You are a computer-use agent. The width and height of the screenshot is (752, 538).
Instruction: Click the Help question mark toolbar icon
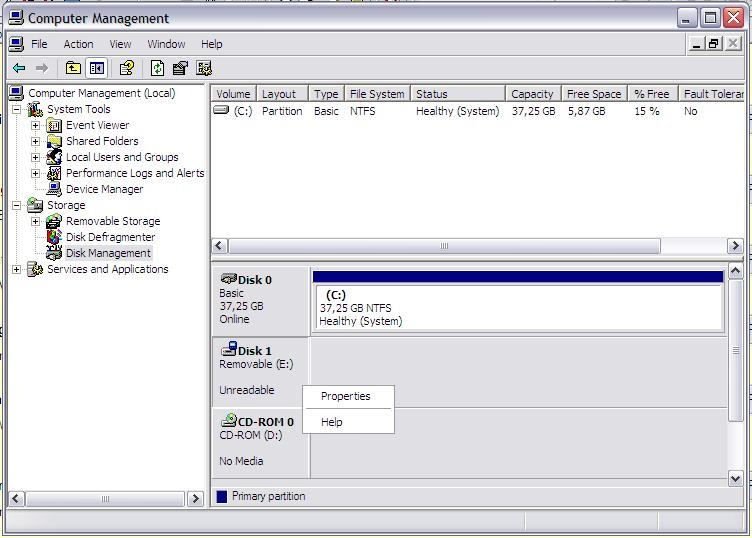(x=127, y=68)
